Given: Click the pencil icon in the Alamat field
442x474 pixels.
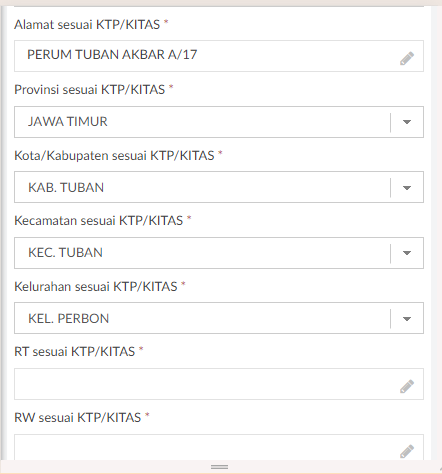Looking at the screenshot, I should click(x=407, y=59).
